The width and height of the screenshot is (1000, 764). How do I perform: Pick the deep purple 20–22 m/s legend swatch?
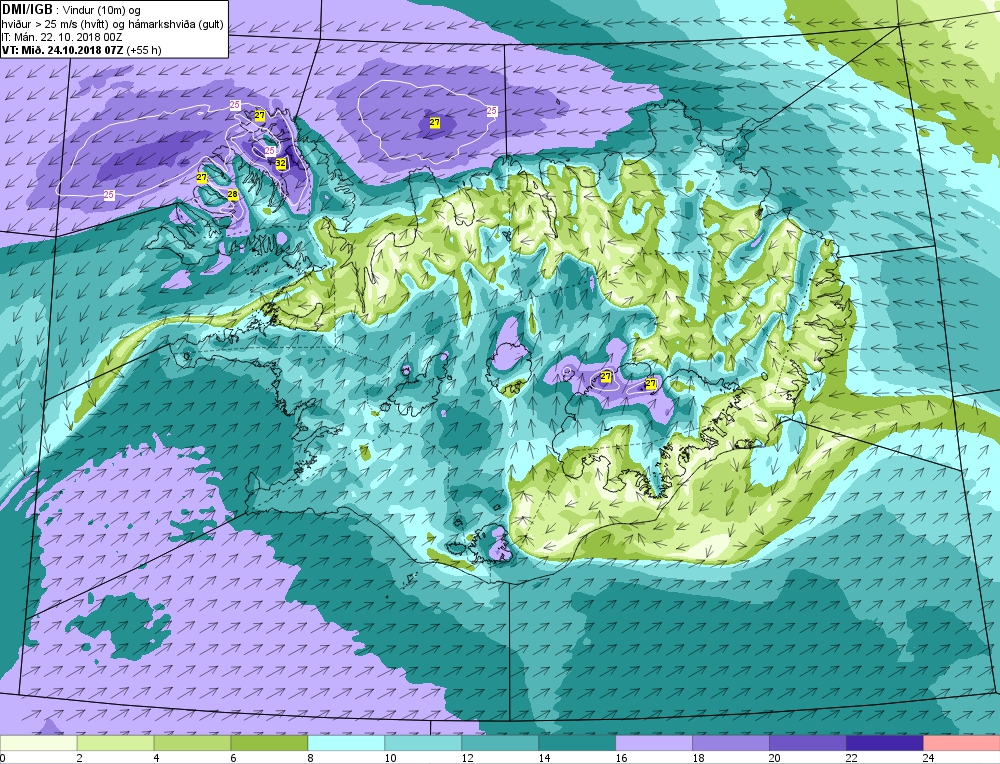point(808,744)
